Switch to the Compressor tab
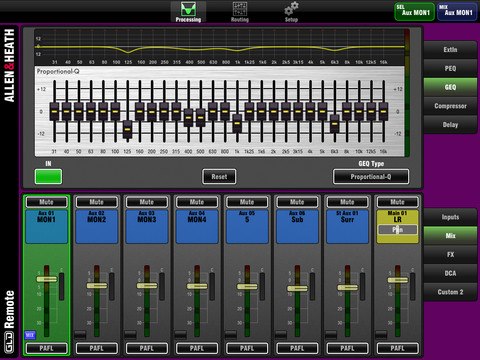The image size is (480, 360). [x=450, y=106]
